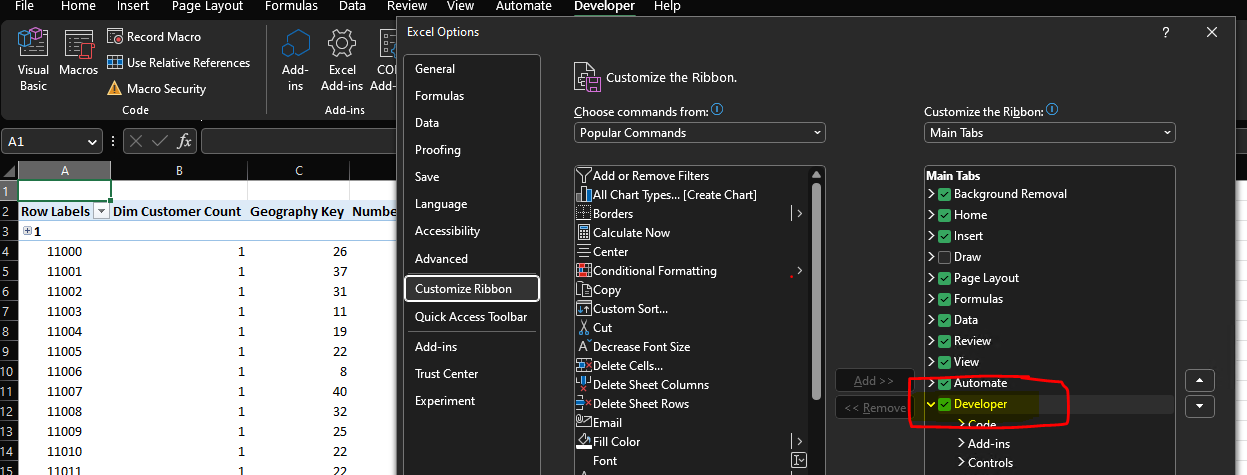The width and height of the screenshot is (1247, 475).
Task: Open the Visual Basic editor icon
Action: (x=33, y=44)
